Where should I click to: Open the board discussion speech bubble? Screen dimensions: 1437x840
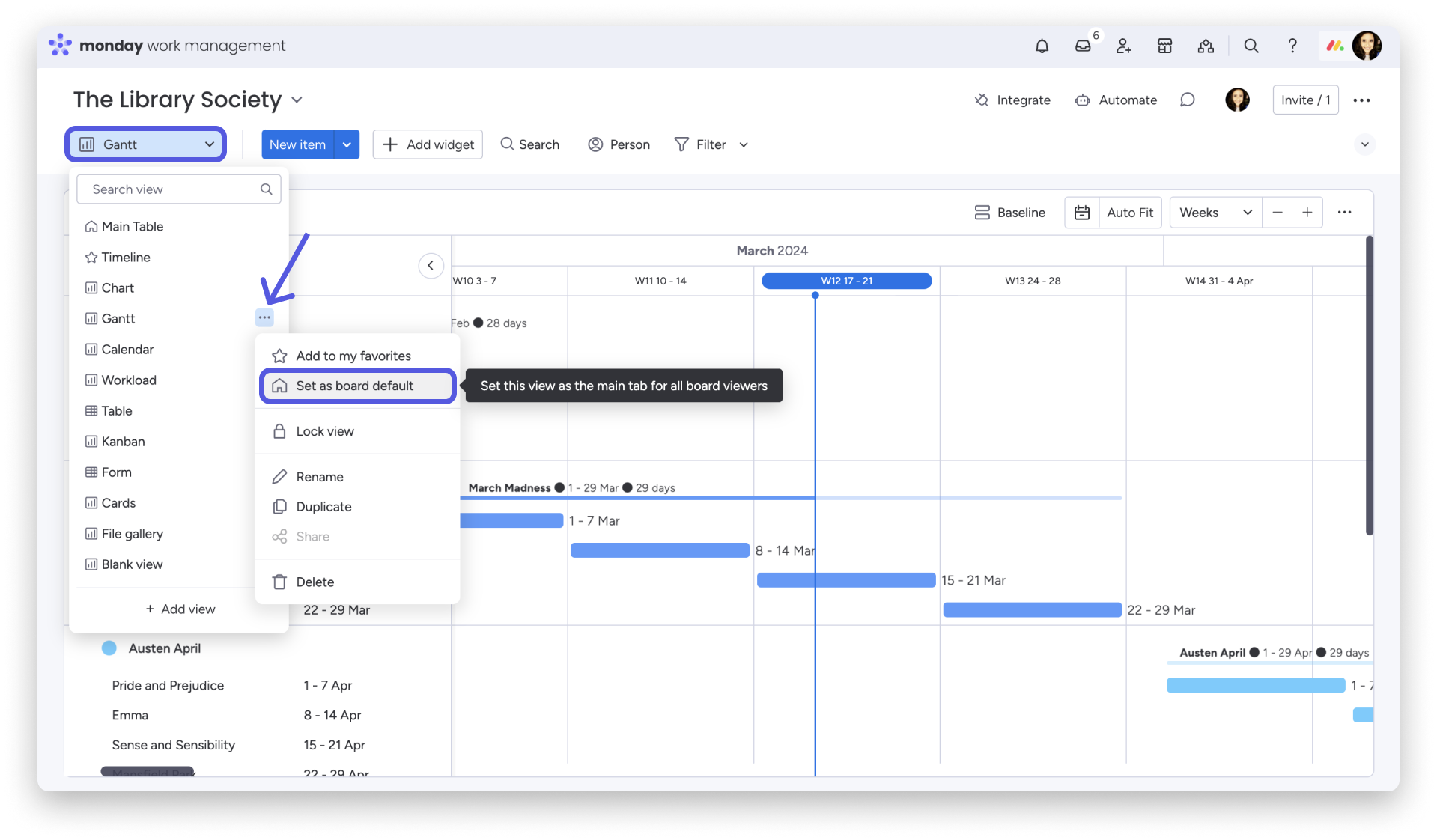pyautogui.click(x=1187, y=100)
